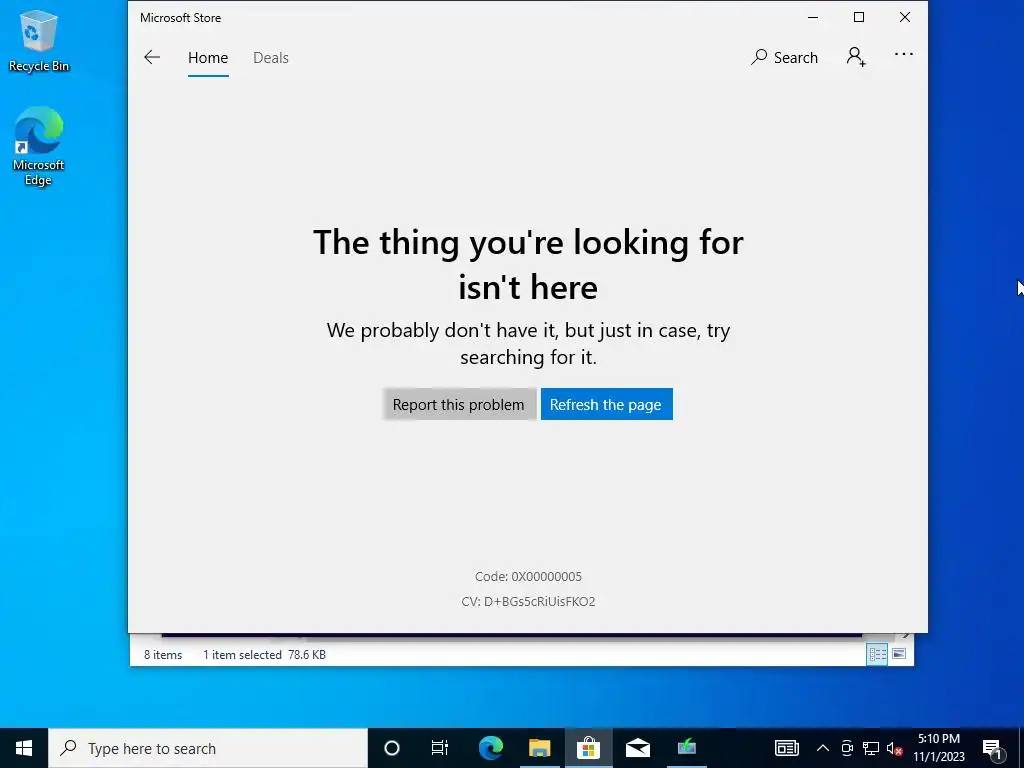Select the CV identifier text
Image resolution: width=1024 pixels, height=768 pixels.
coord(528,601)
